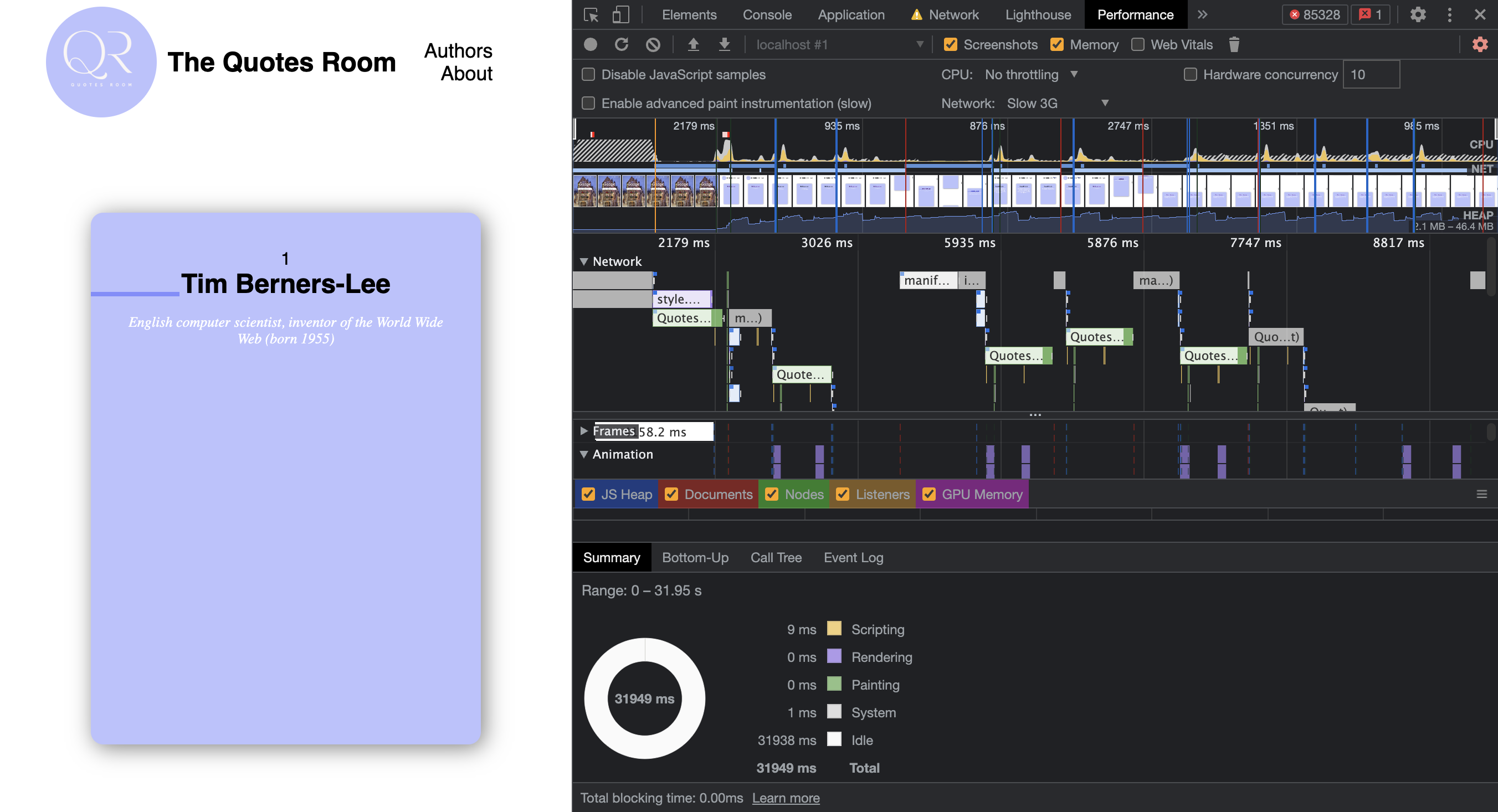The width and height of the screenshot is (1498, 812).
Task: Delete recording using trash icon
Action: [1234, 44]
